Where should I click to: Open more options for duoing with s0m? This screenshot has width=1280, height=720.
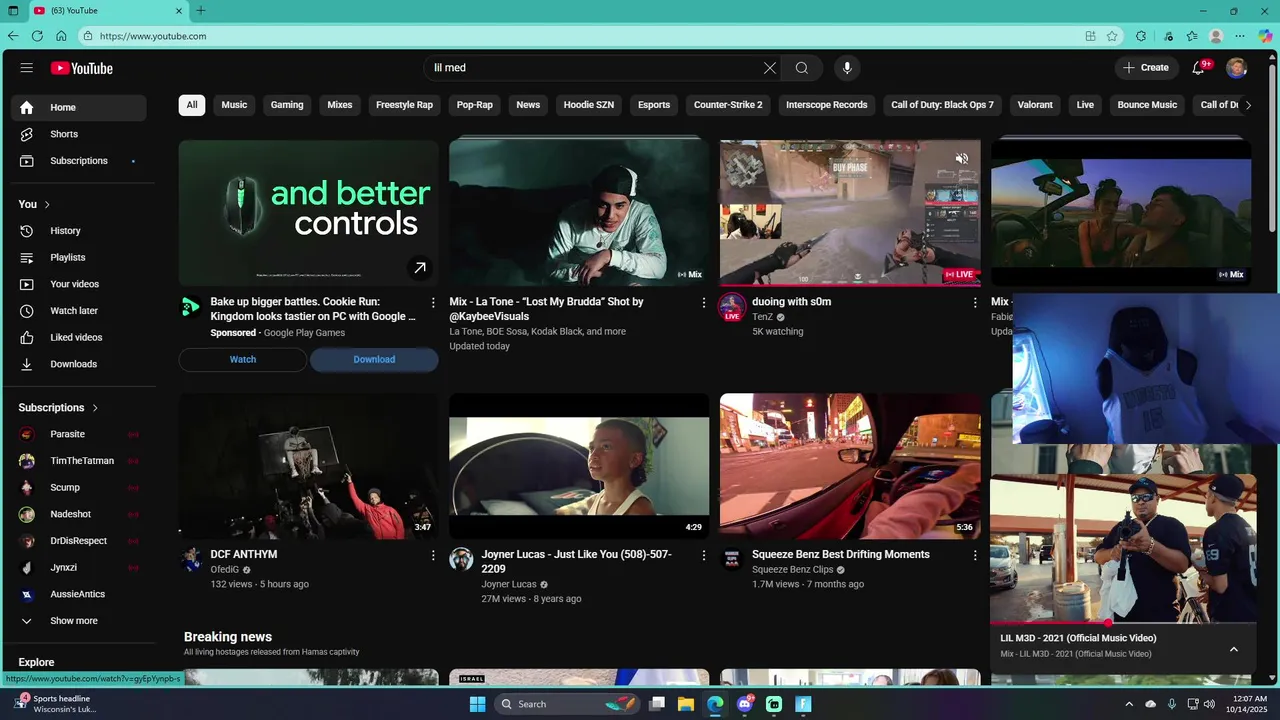point(975,302)
